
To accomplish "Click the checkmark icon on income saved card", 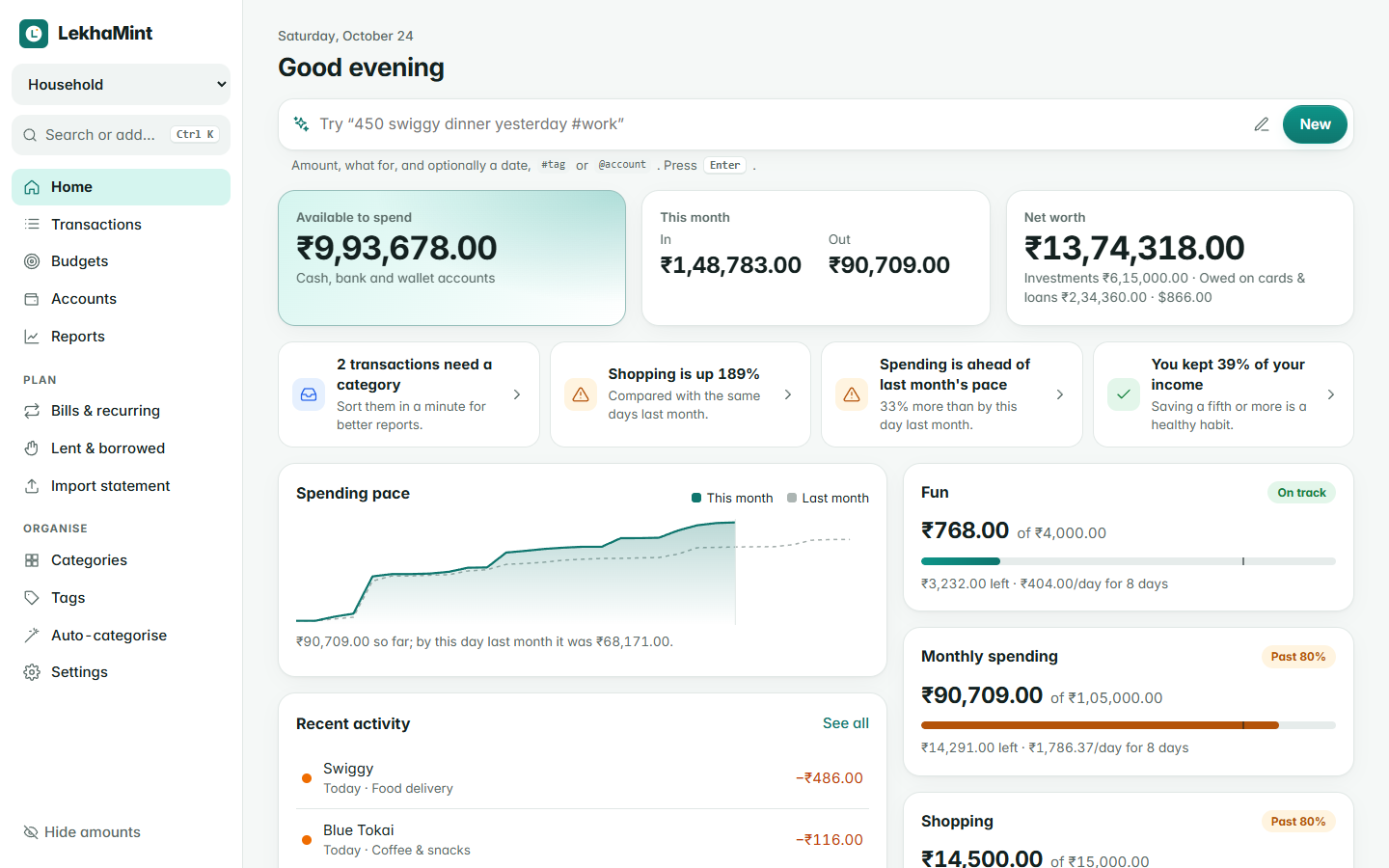I will (x=1124, y=394).
